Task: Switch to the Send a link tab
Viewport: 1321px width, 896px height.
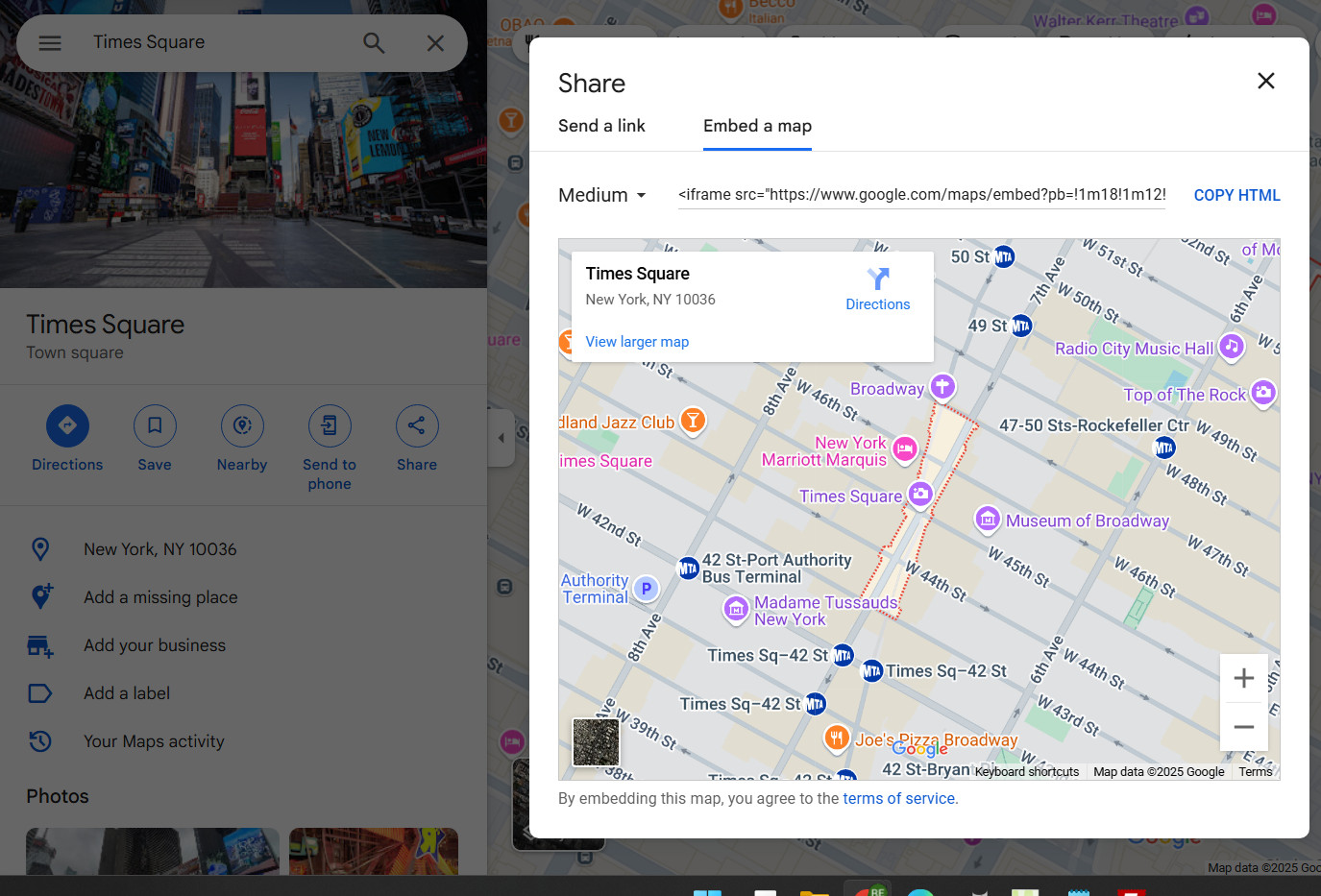Action: click(x=601, y=126)
